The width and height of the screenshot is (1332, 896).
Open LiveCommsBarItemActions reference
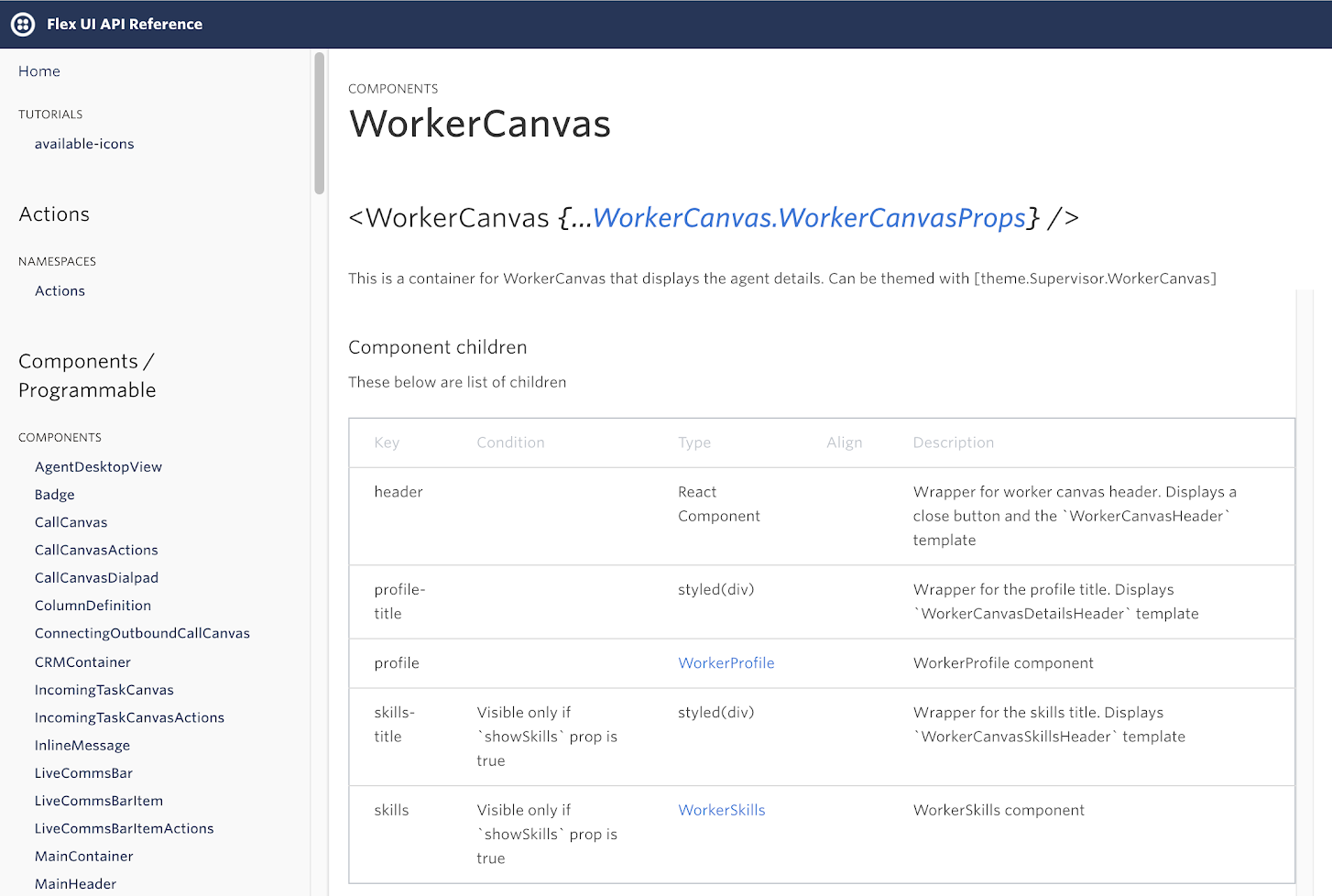(x=124, y=828)
